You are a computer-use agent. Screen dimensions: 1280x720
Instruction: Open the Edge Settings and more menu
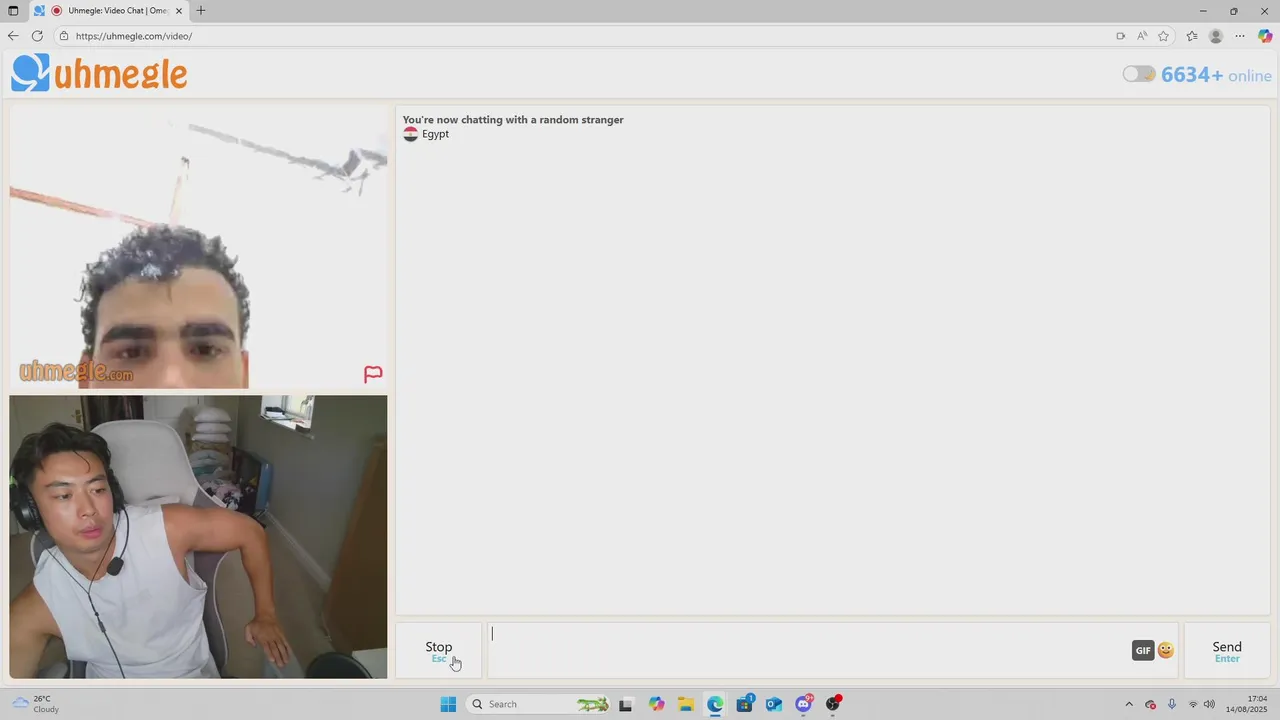1240,36
